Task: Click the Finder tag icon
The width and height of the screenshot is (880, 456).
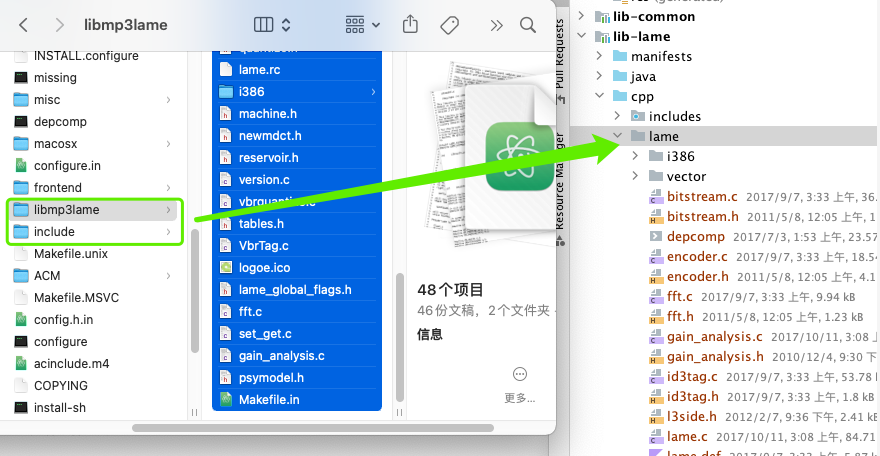Action: click(x=450, y=24)
